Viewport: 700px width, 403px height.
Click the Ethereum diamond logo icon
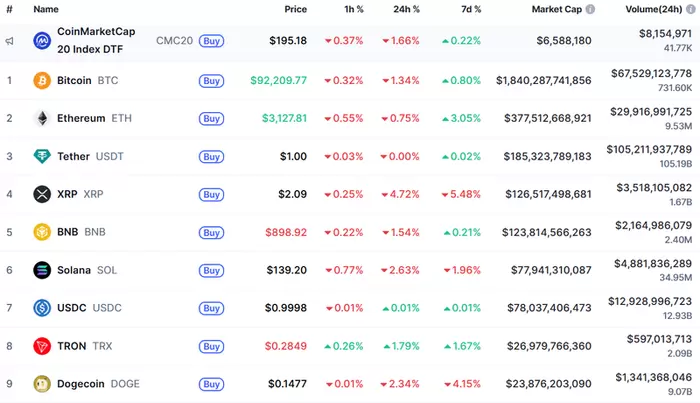pyautogui.click(x=42, y=118)
